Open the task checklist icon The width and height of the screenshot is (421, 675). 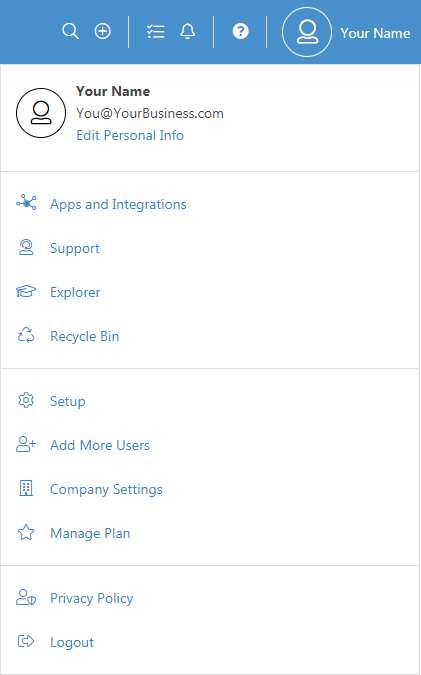click(155, 31)
